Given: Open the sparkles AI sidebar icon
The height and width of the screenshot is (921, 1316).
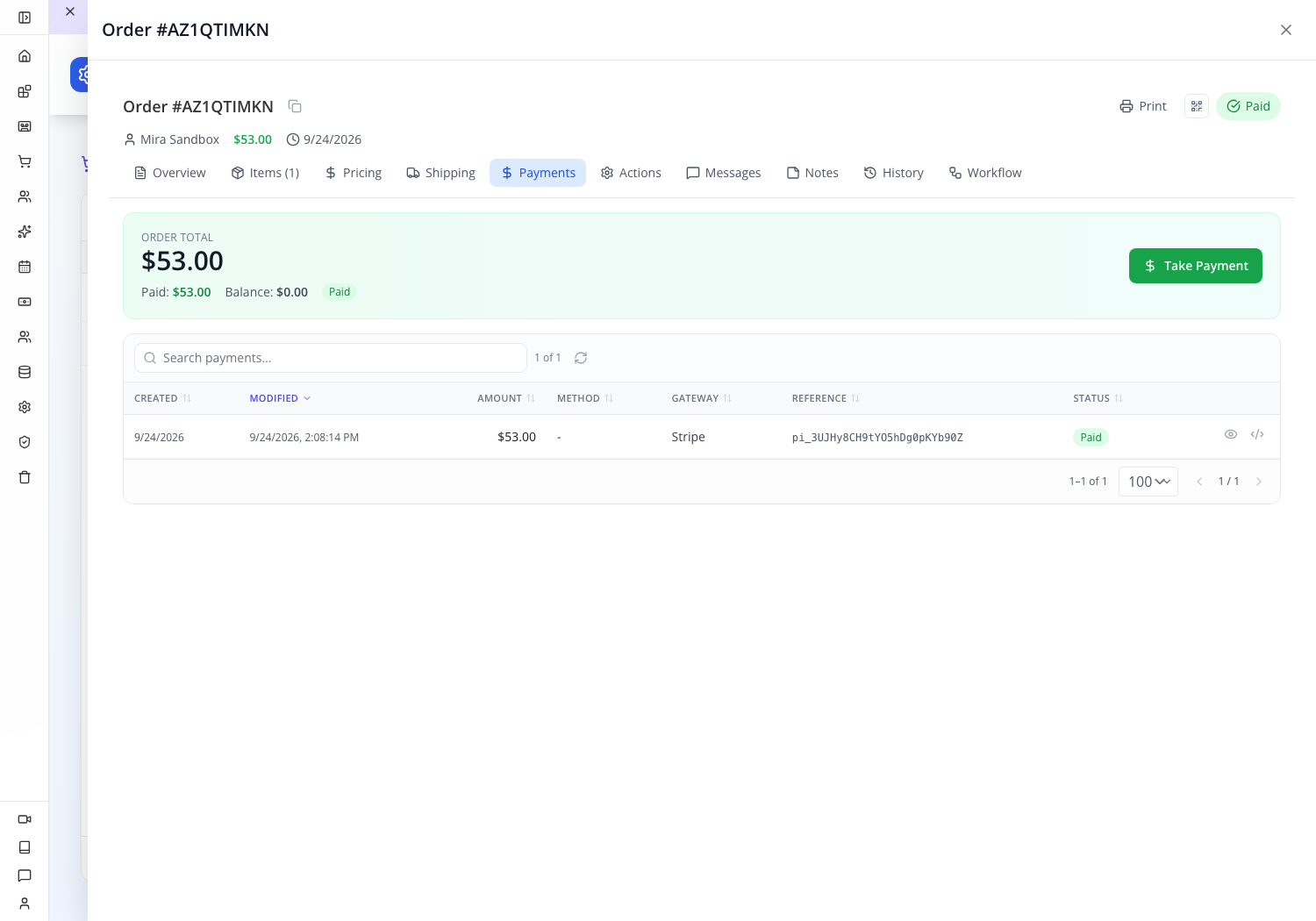Looking at the screenshot, I should (x=25, y=232).
